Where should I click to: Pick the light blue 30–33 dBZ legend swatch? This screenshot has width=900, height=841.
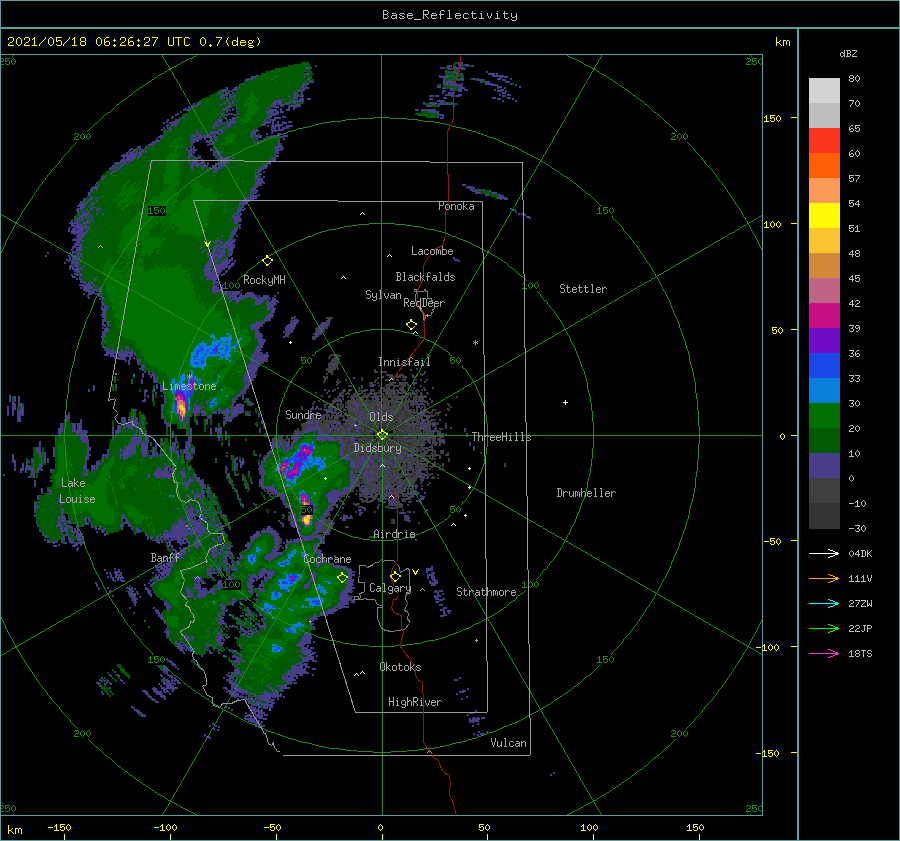pos(824,390)
